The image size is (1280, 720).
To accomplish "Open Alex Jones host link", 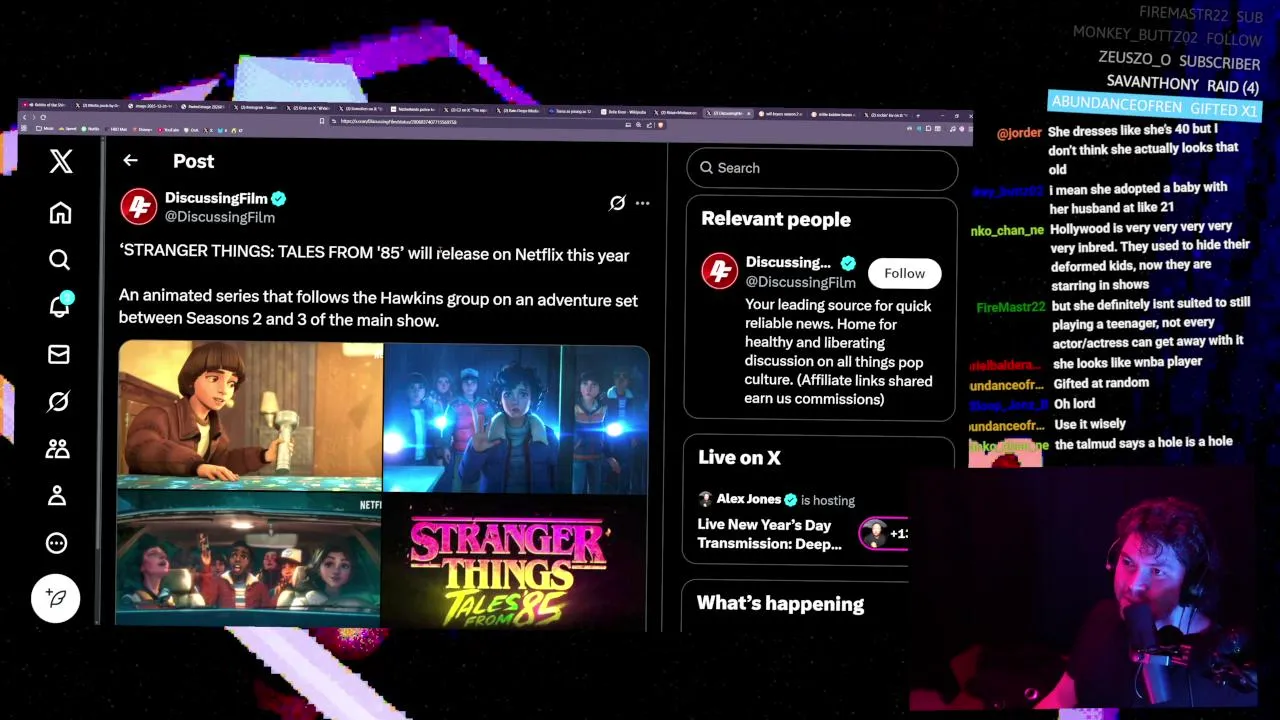I will tap(748, 499).
